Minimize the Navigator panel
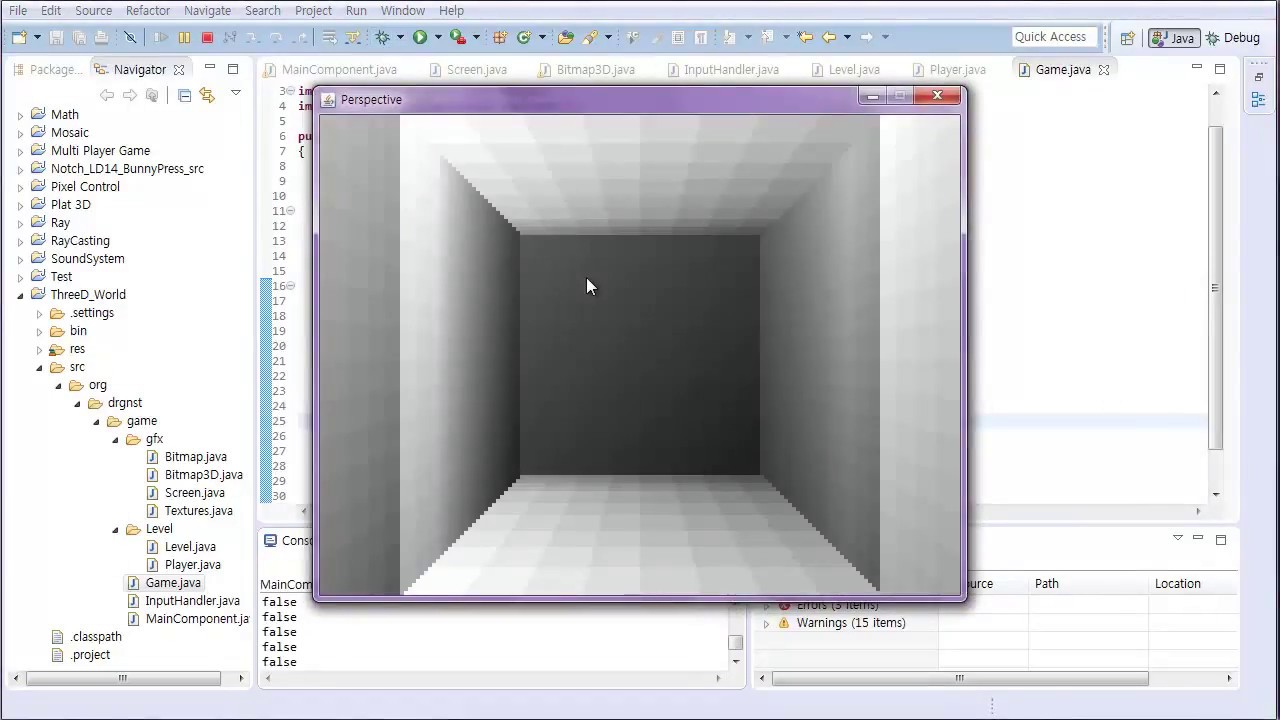The height and width of the screenshot is (720, 1280). click(210, 68)
